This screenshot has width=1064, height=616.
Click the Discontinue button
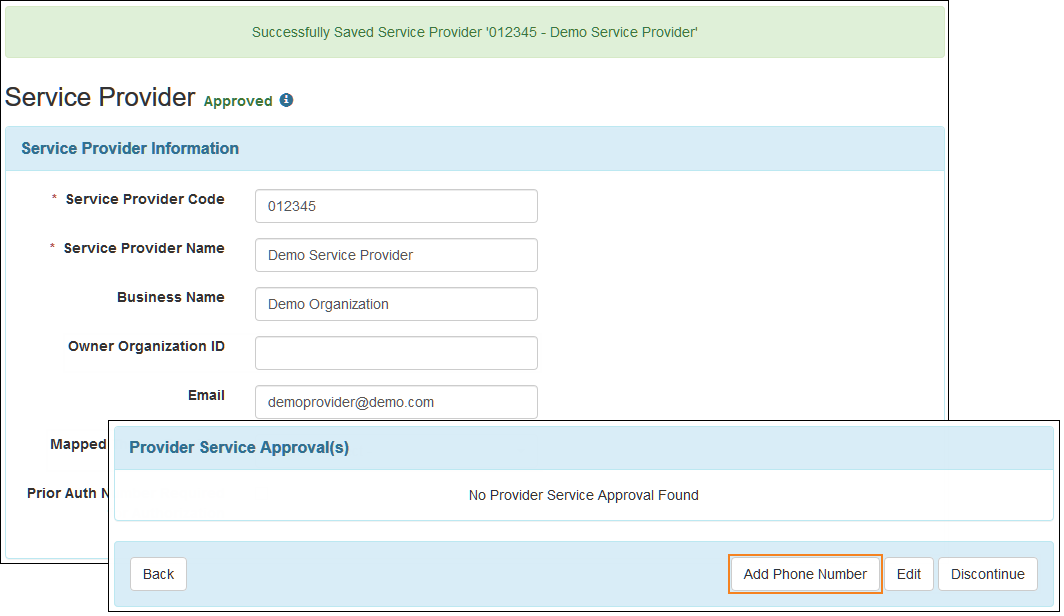(x=988, y=574)
